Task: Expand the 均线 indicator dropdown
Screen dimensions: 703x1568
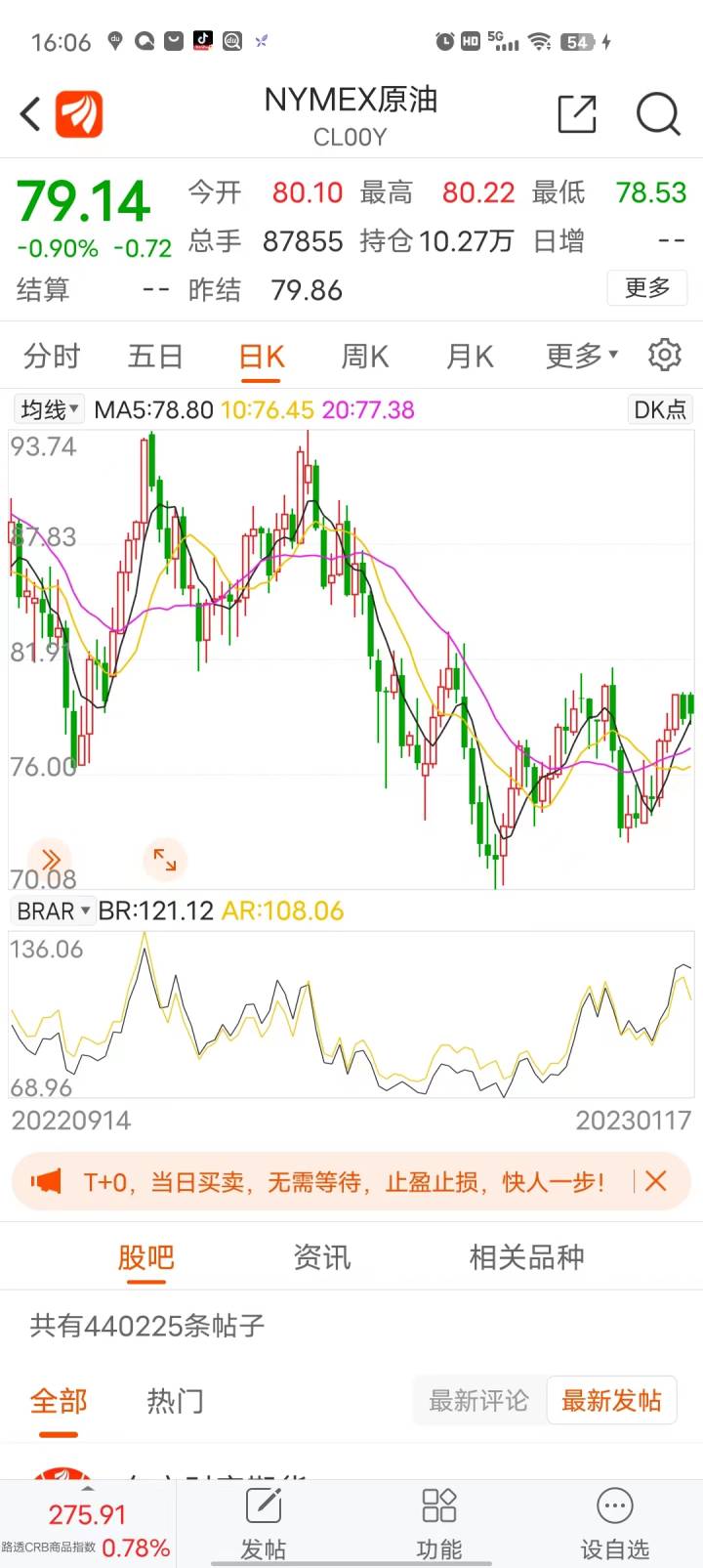Action: pyautogui.click(x=50, y=409)
